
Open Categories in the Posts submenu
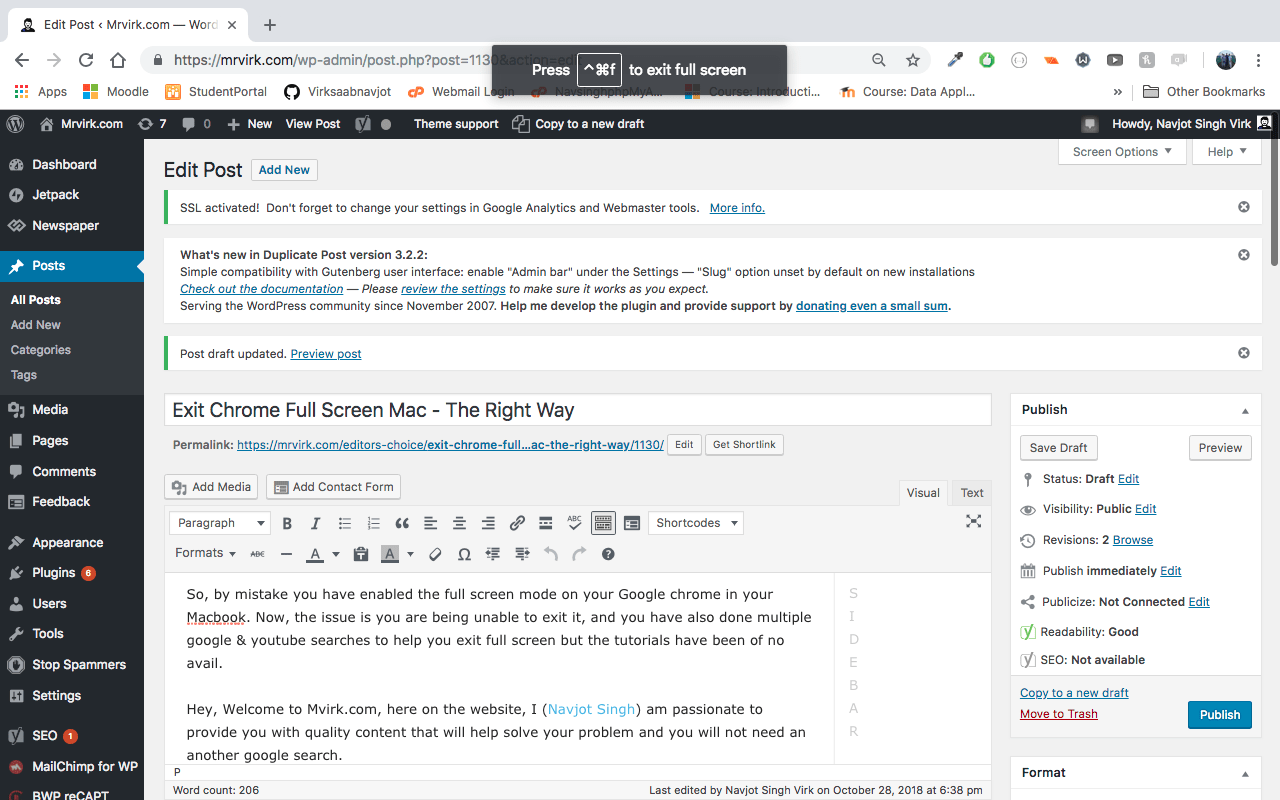click(41, 350)
